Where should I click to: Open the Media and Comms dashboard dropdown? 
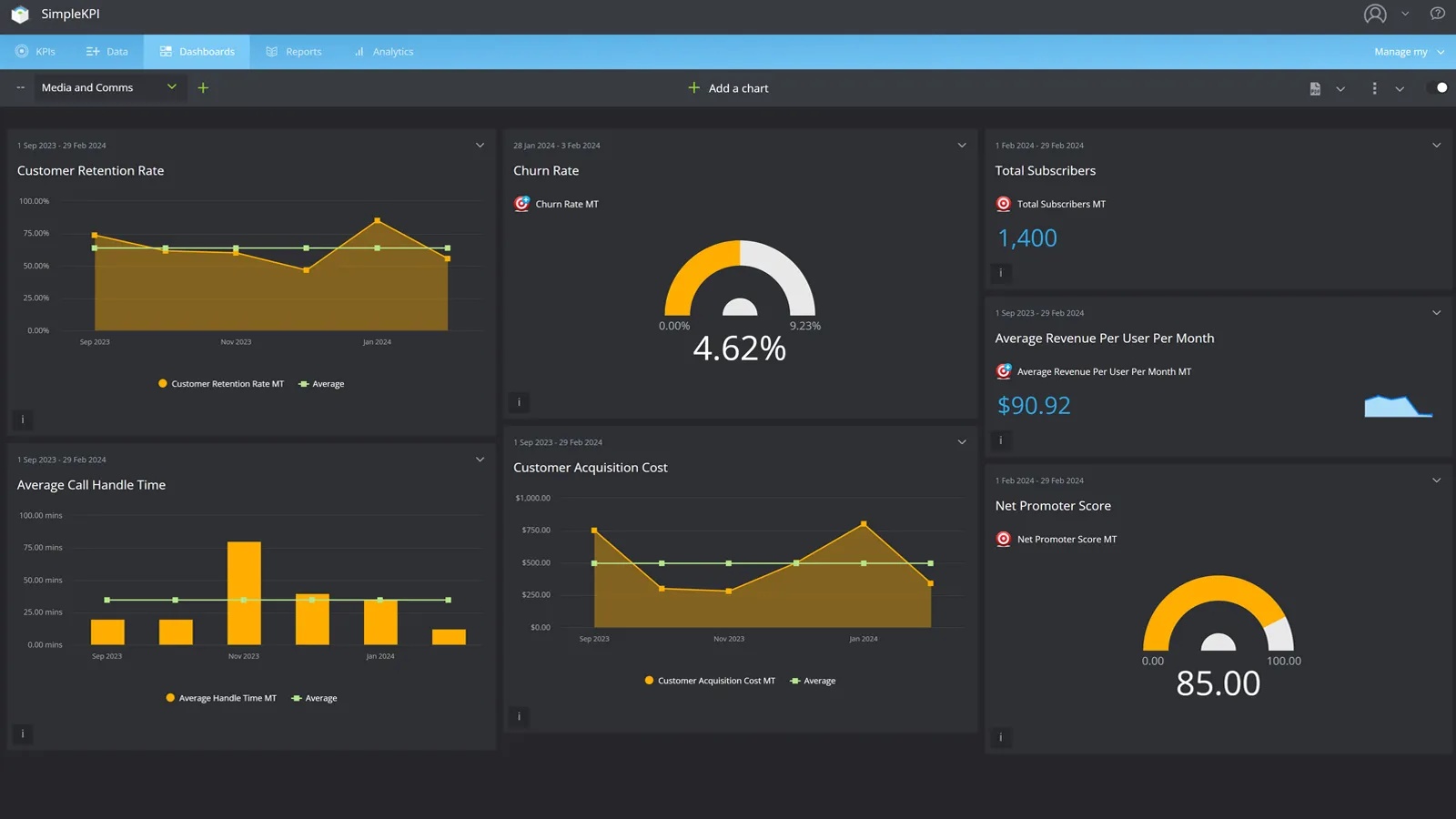[109, 87]
